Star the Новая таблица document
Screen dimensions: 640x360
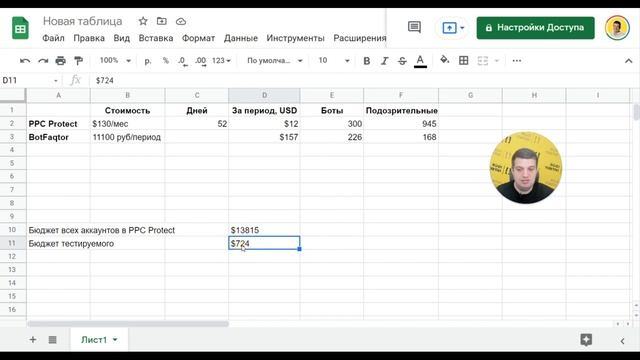coord(143,21)
